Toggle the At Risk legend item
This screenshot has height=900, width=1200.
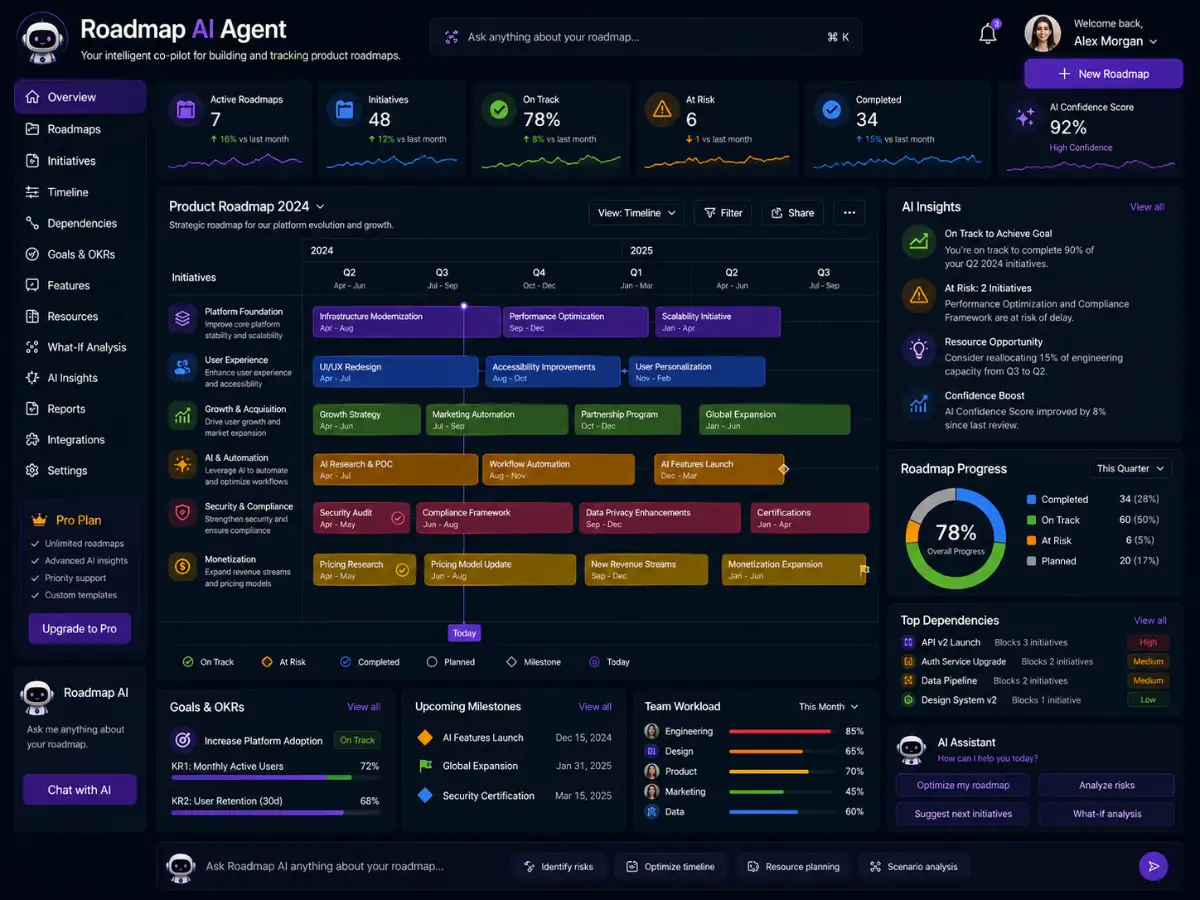[x=284, y=662]
